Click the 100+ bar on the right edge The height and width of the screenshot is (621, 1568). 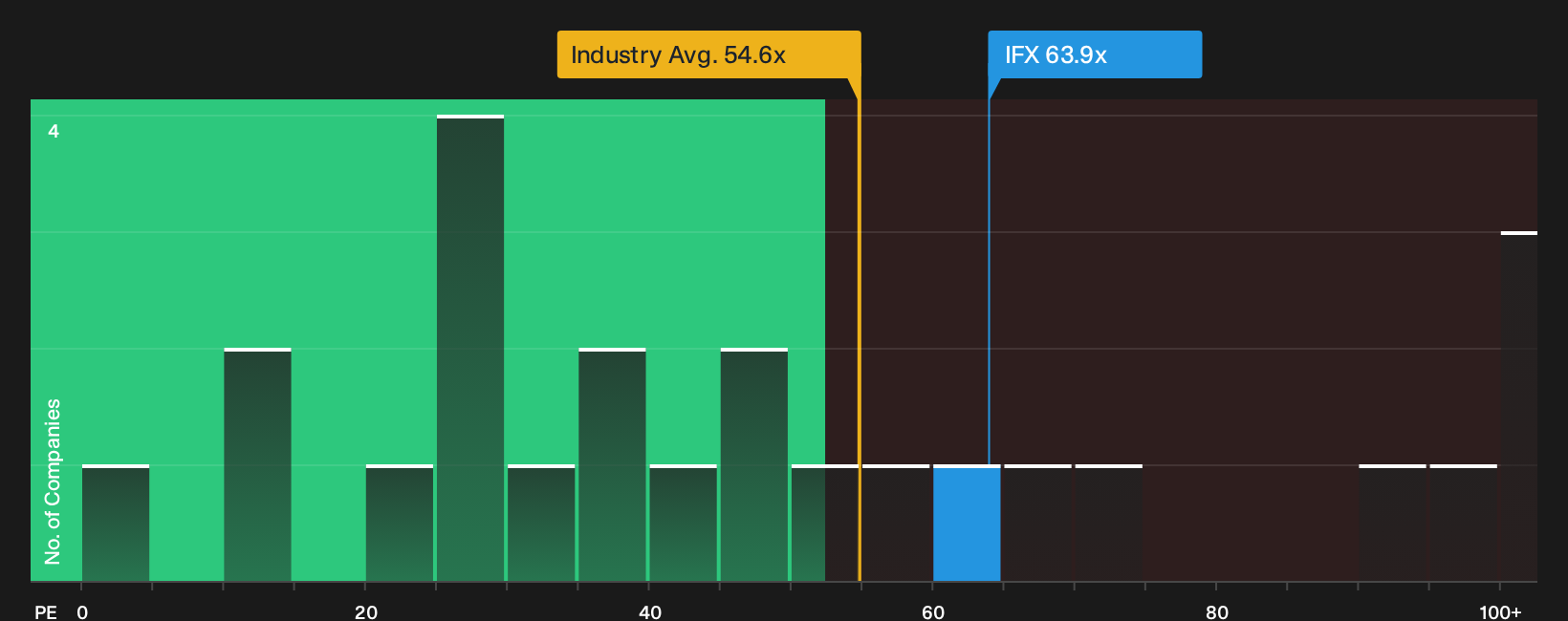click(1518, 406)
